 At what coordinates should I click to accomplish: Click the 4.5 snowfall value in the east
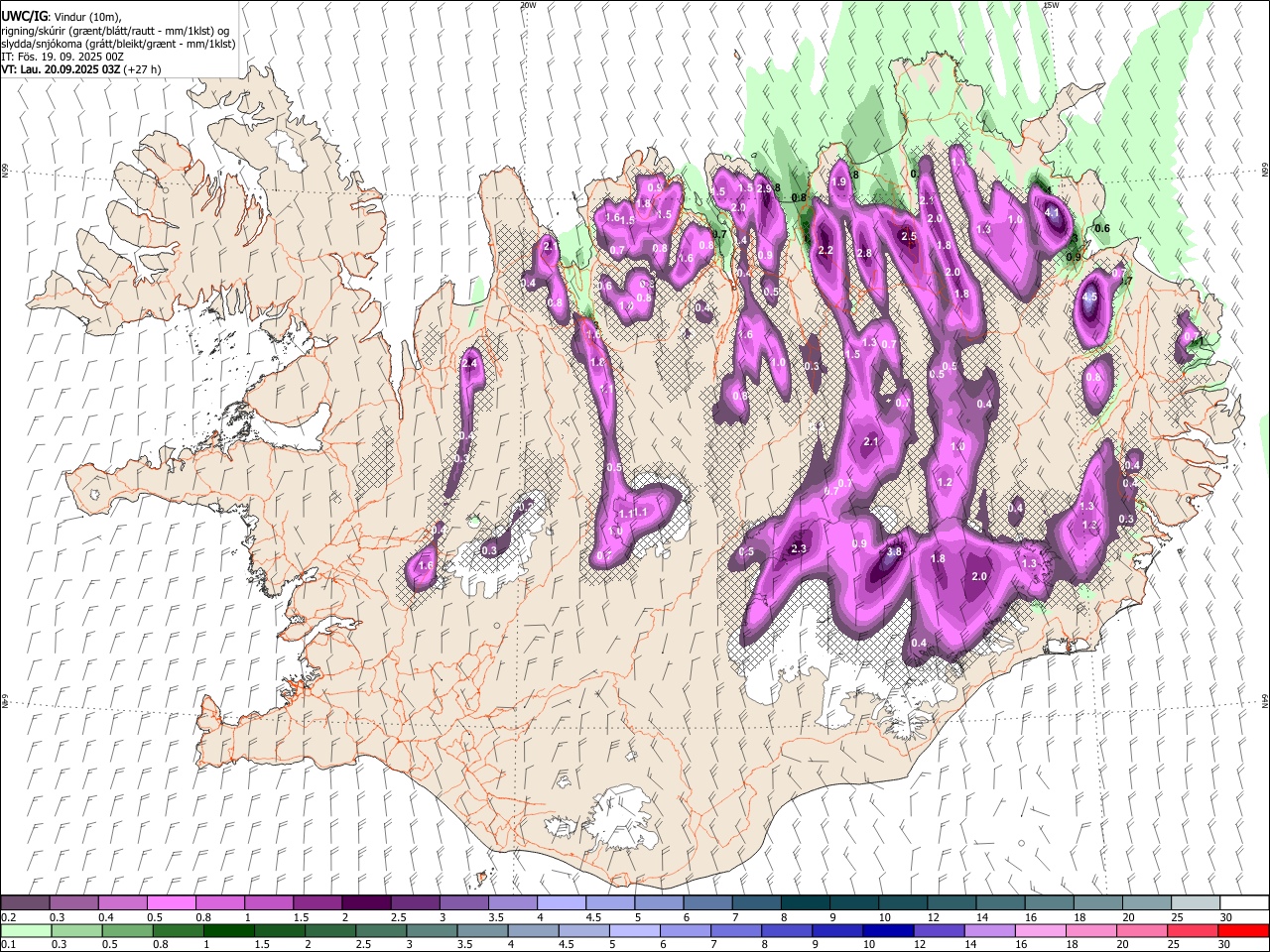(1089, 297)
